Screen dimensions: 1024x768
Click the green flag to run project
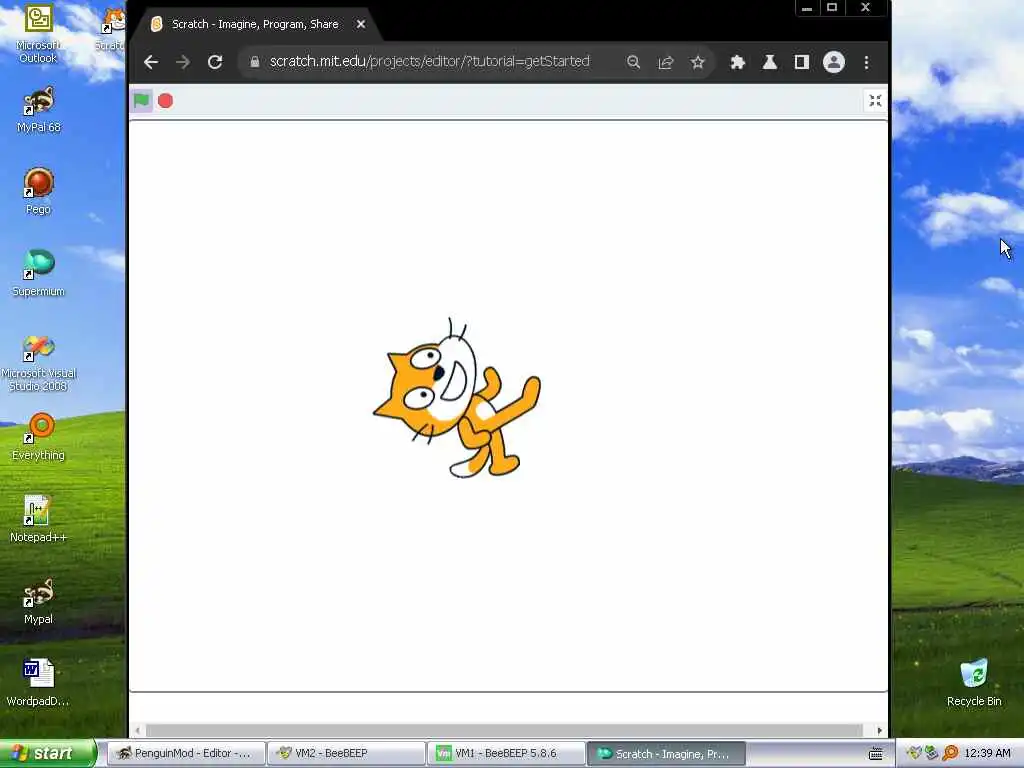point(141,101)
